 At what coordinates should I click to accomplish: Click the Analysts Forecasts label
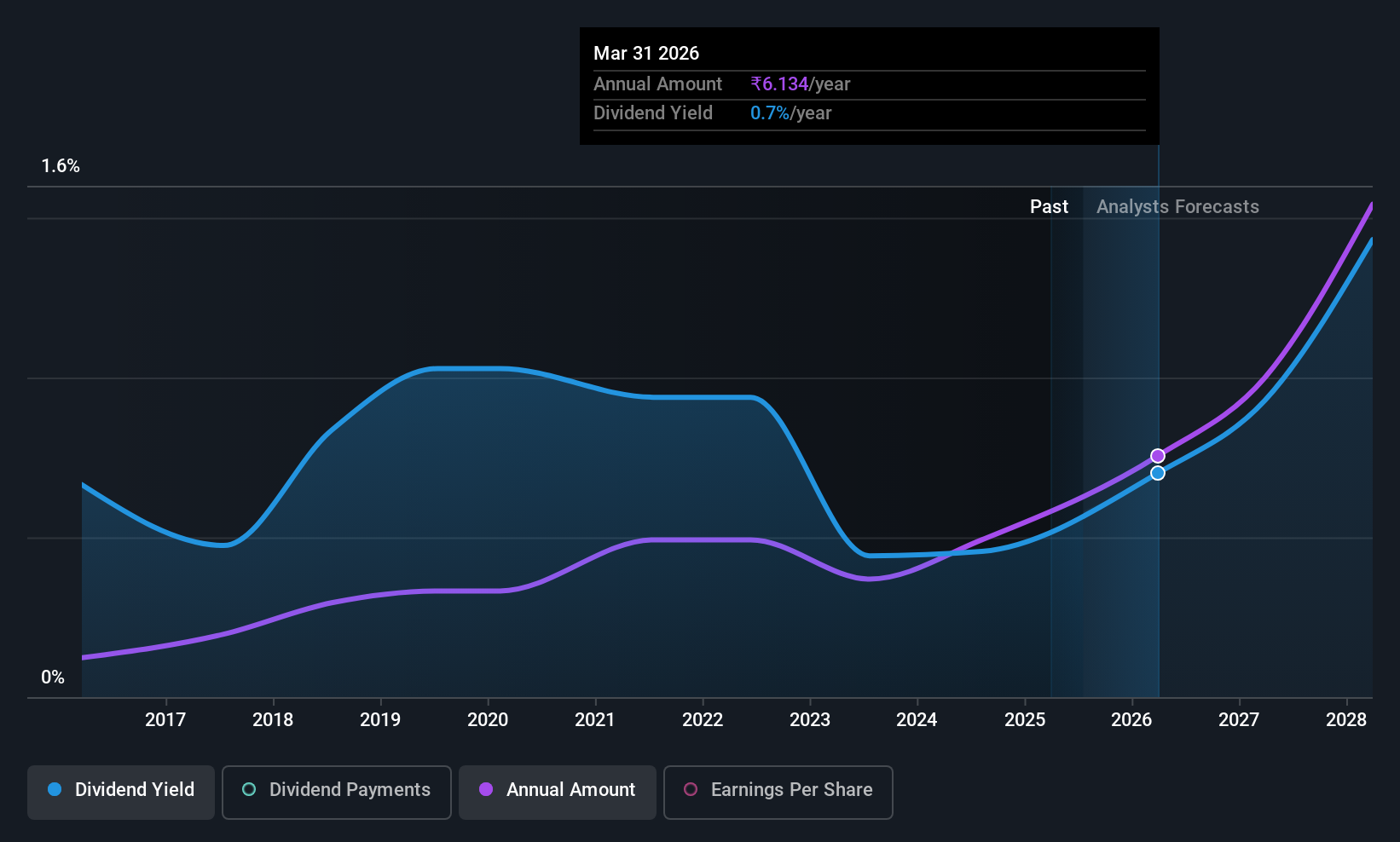click(1177, 207)
